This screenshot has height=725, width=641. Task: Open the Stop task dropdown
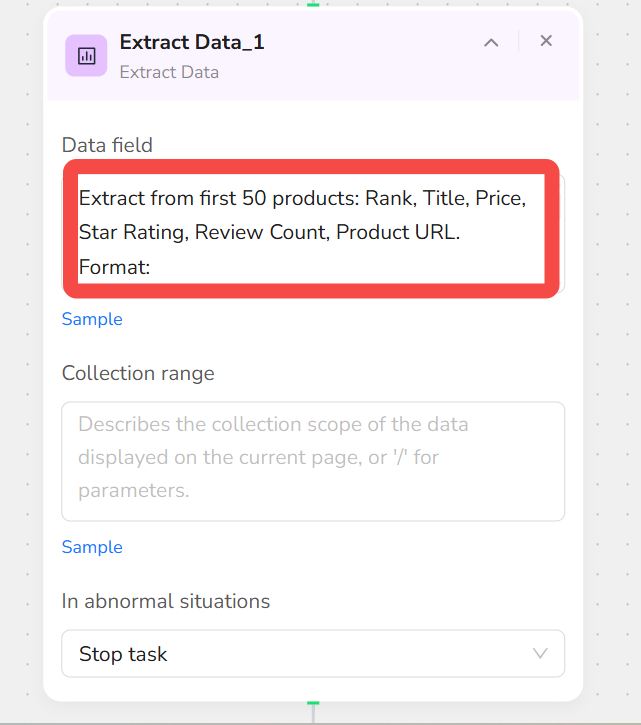(x=313, y=653)
